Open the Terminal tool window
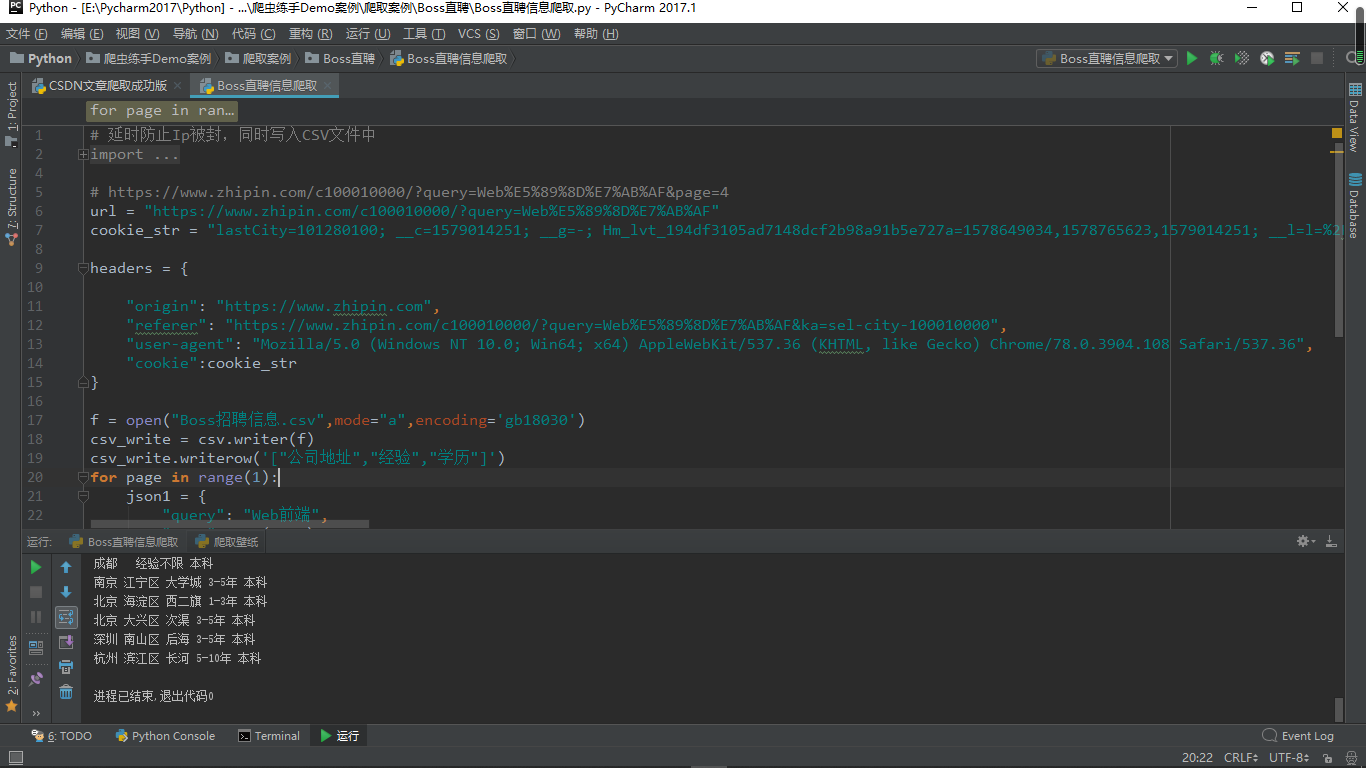Viewport: 1366px width, 768px height. pos(269,736)
